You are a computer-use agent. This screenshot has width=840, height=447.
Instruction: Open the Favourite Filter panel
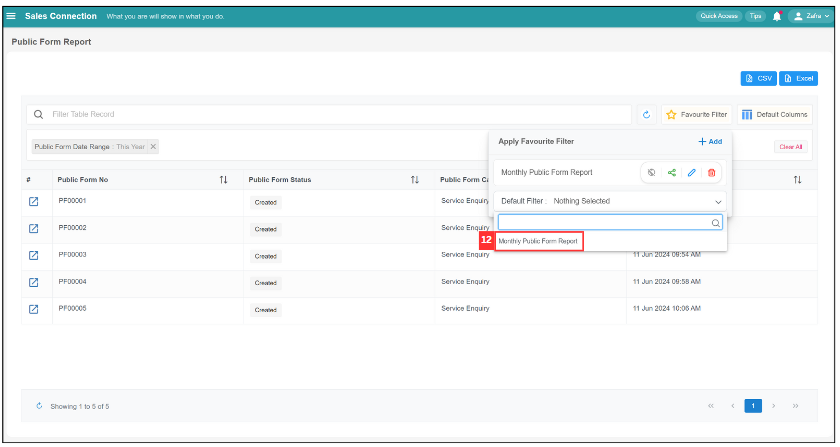(696, 114)
